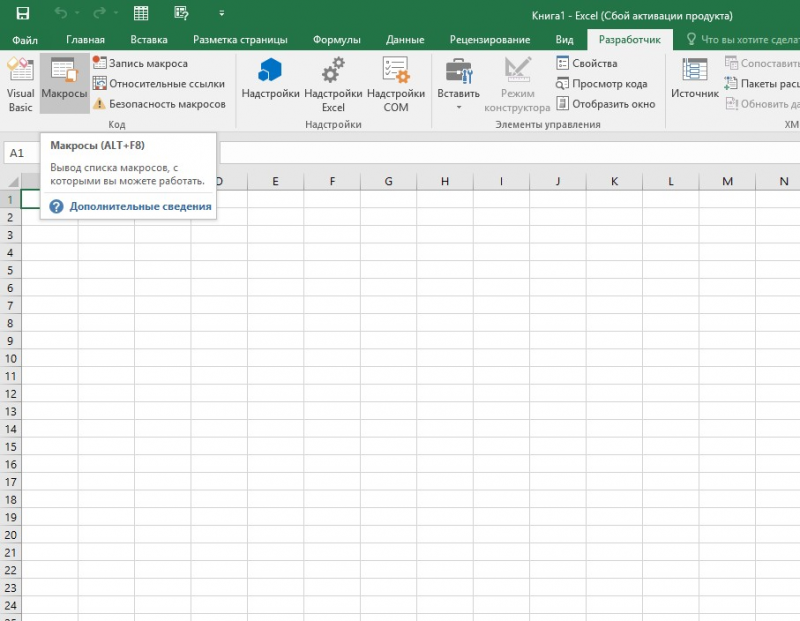
Task: Expand the Вставить controls dropdown
Action: [458, 106]
